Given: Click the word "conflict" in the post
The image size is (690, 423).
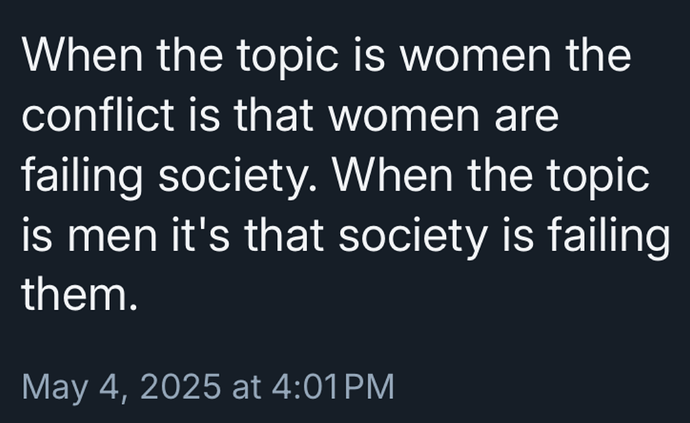Looking at the screenshot, I should pos(98,115).
